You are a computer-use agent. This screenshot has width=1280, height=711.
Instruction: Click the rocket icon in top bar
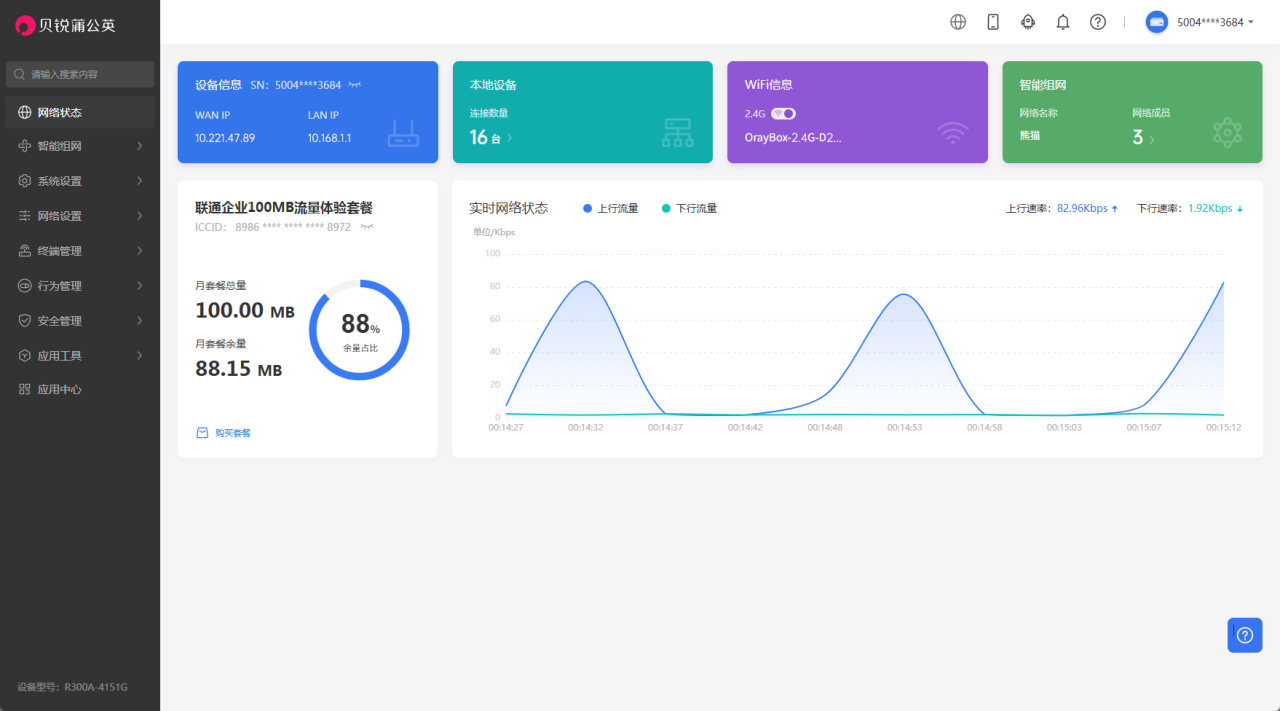click(x=1028, y=22)
